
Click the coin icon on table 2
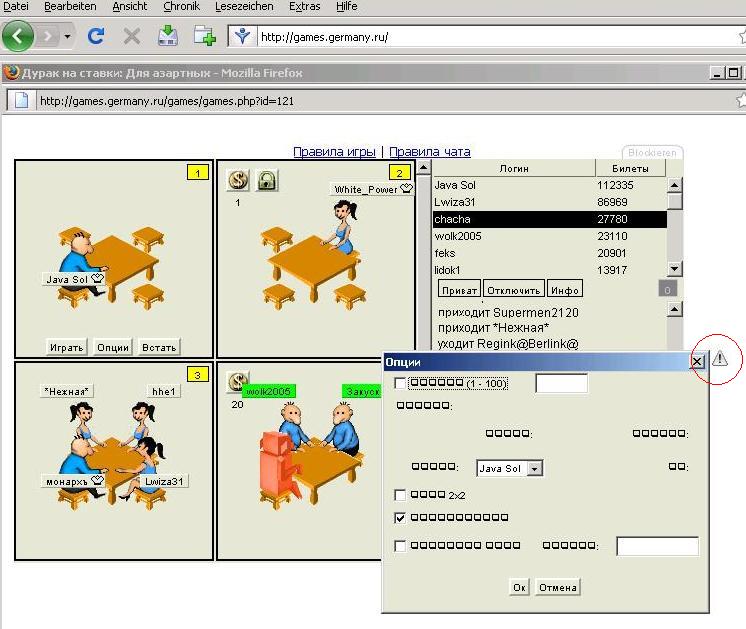coord(239,180)
